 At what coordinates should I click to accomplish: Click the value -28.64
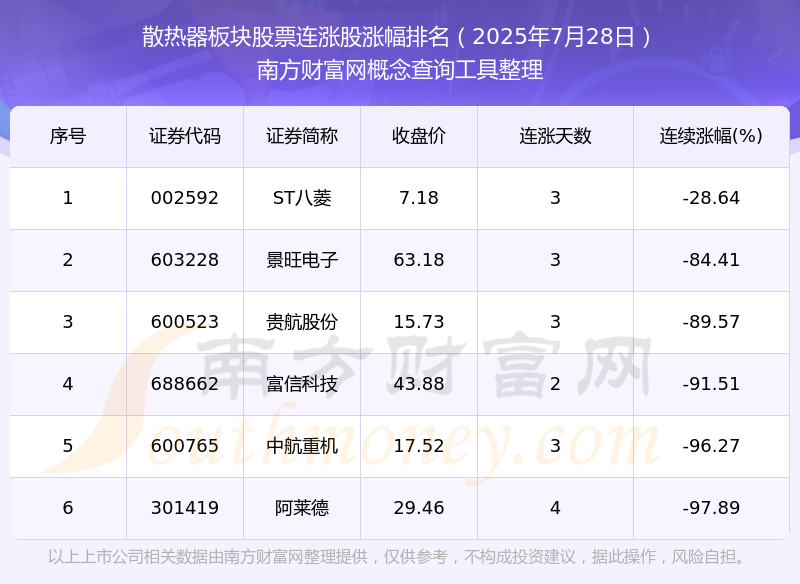pyautogui.click(x=711, y=198)
